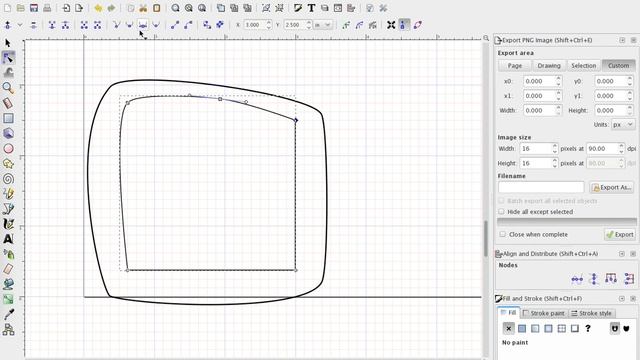Switch export area to Custom
This screenshot has height=360, width=640.
(x=618, y=65)
